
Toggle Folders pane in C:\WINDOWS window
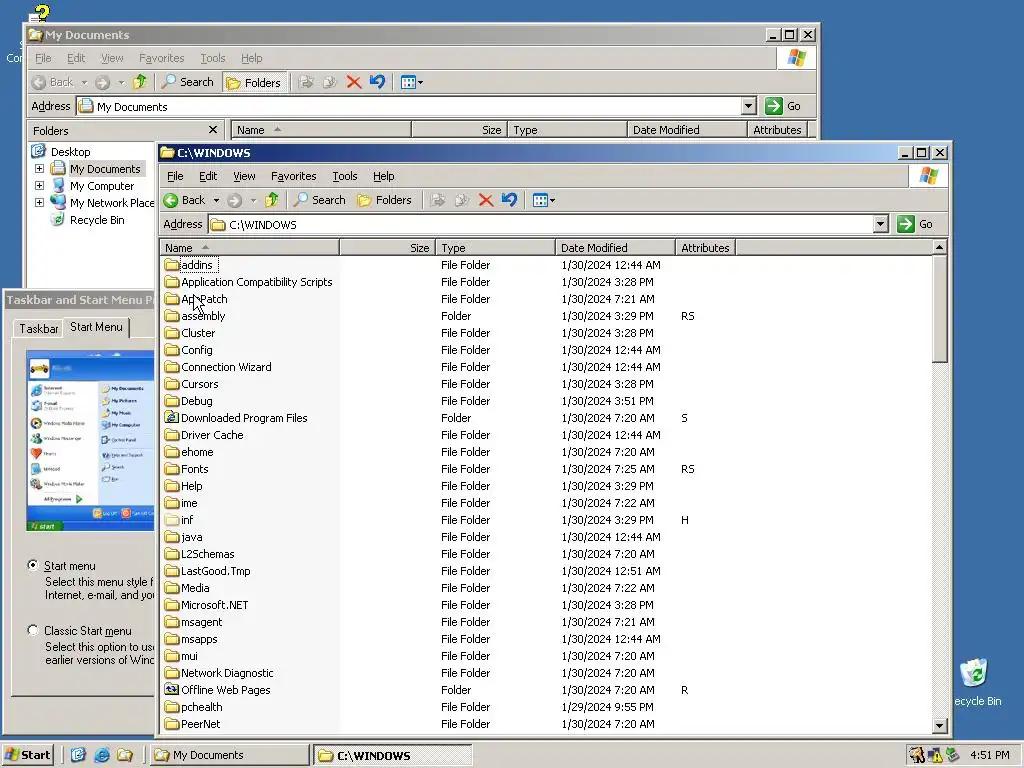(385, 200)
